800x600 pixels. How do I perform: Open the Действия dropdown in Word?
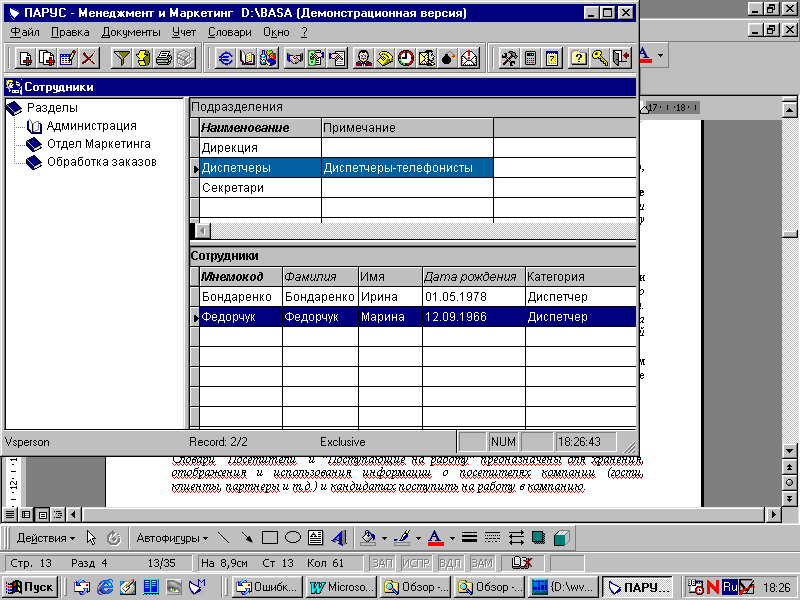[46, 538]
